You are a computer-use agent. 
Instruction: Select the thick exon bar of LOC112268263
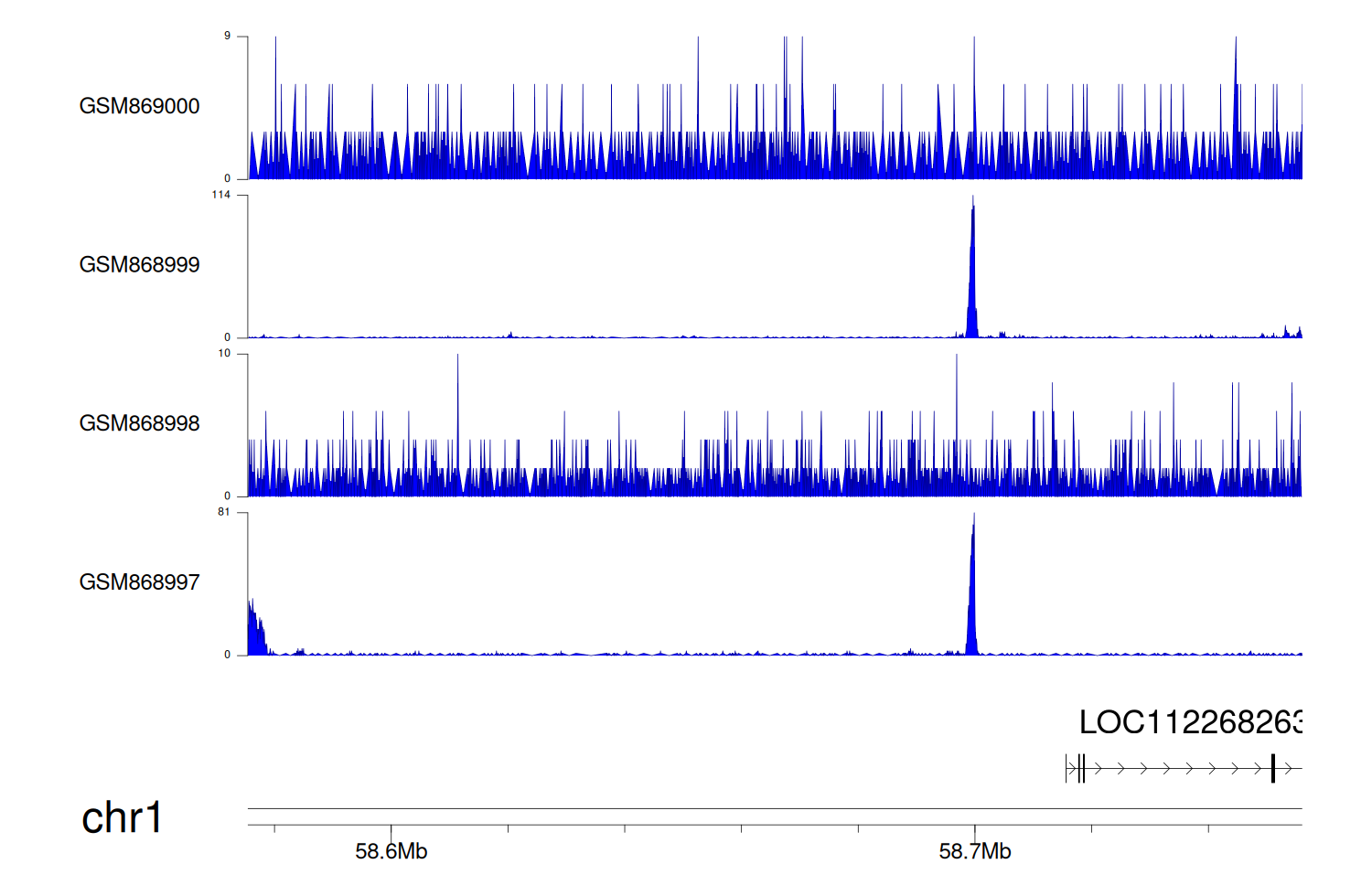click(1272, 769)
